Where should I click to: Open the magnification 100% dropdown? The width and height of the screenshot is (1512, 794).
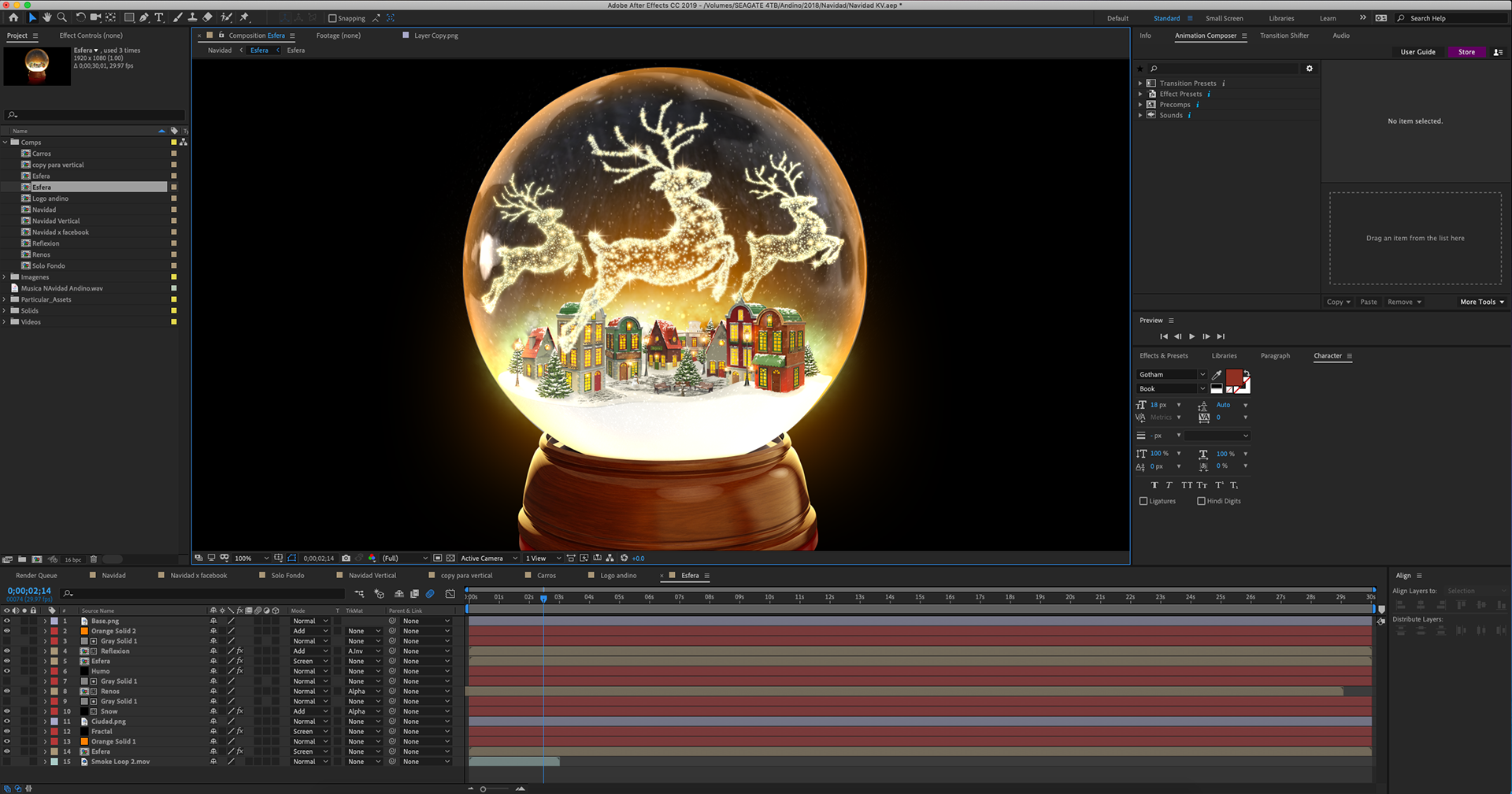click(251, 558)
